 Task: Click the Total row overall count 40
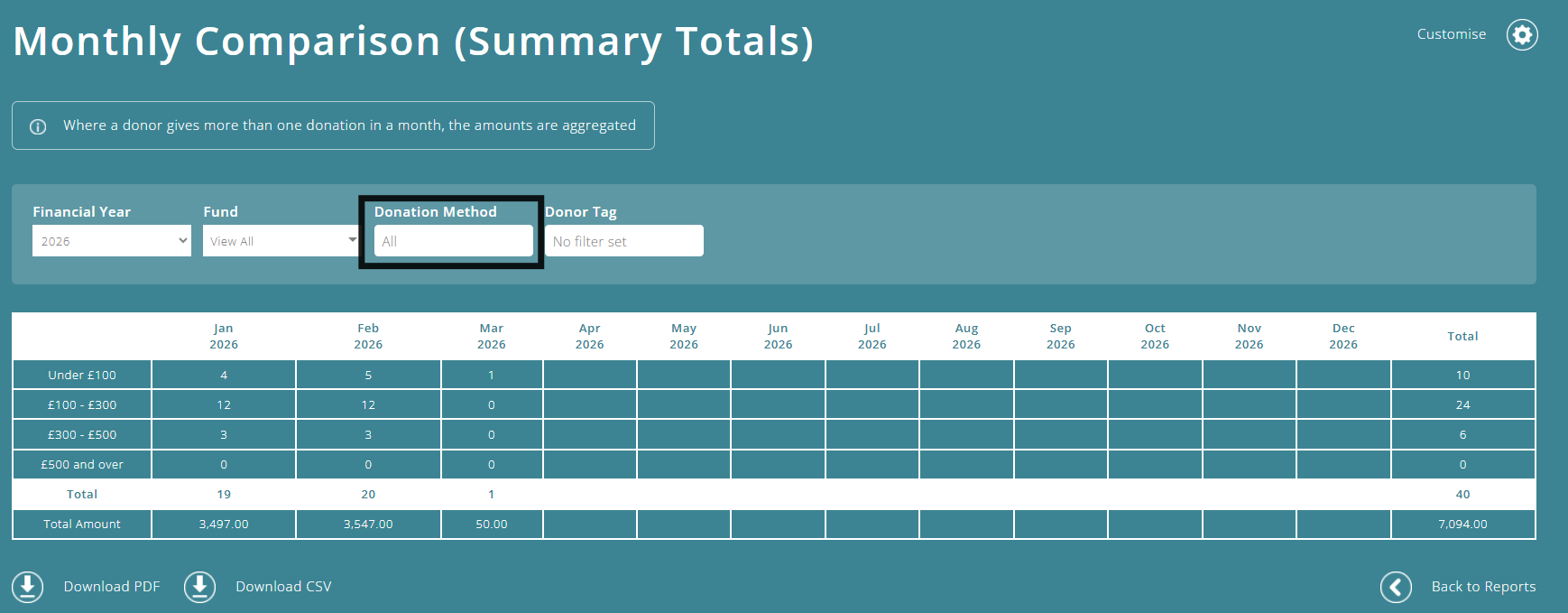click(1462, 494)
